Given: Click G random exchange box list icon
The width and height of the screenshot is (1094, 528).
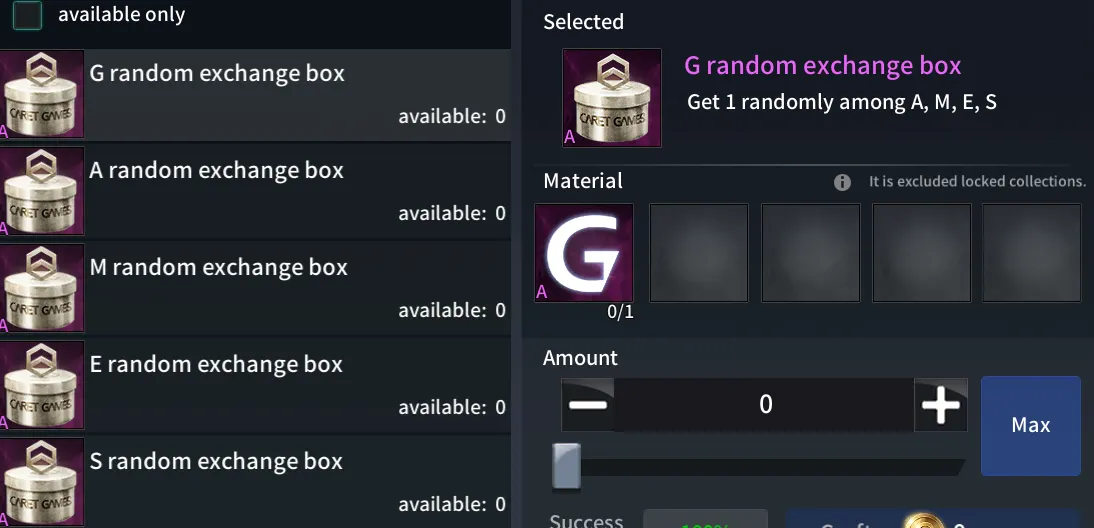Looking at the screenshot, I should tap(42, 94).
